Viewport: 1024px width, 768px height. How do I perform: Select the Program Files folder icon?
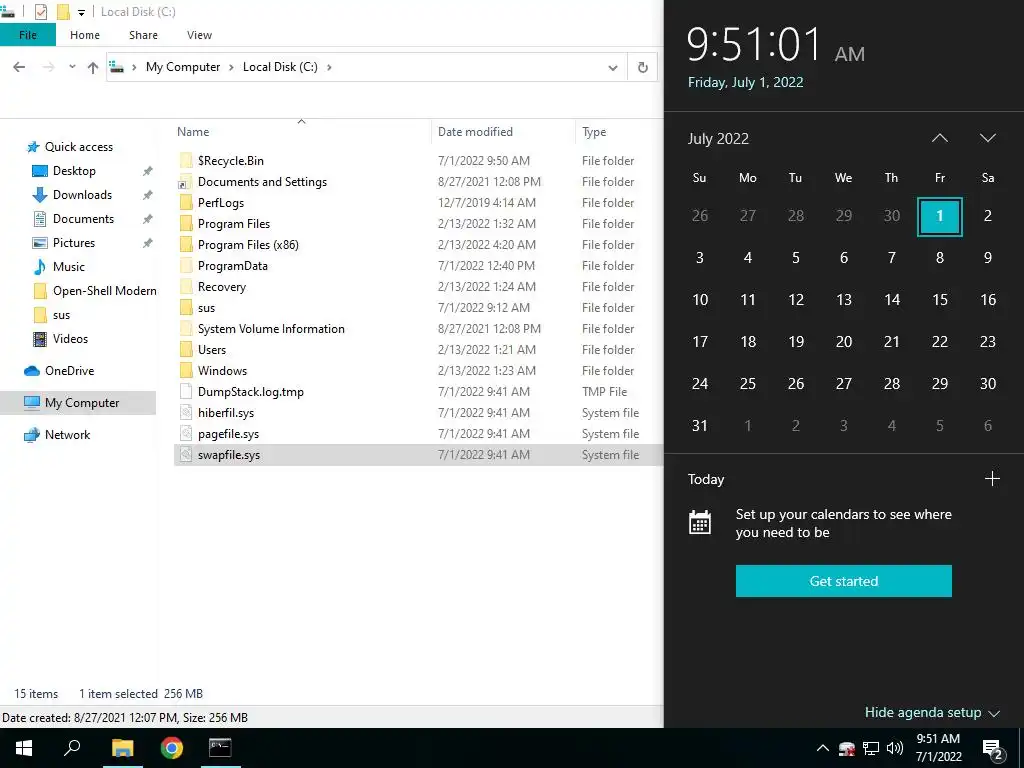coord(186,223)
